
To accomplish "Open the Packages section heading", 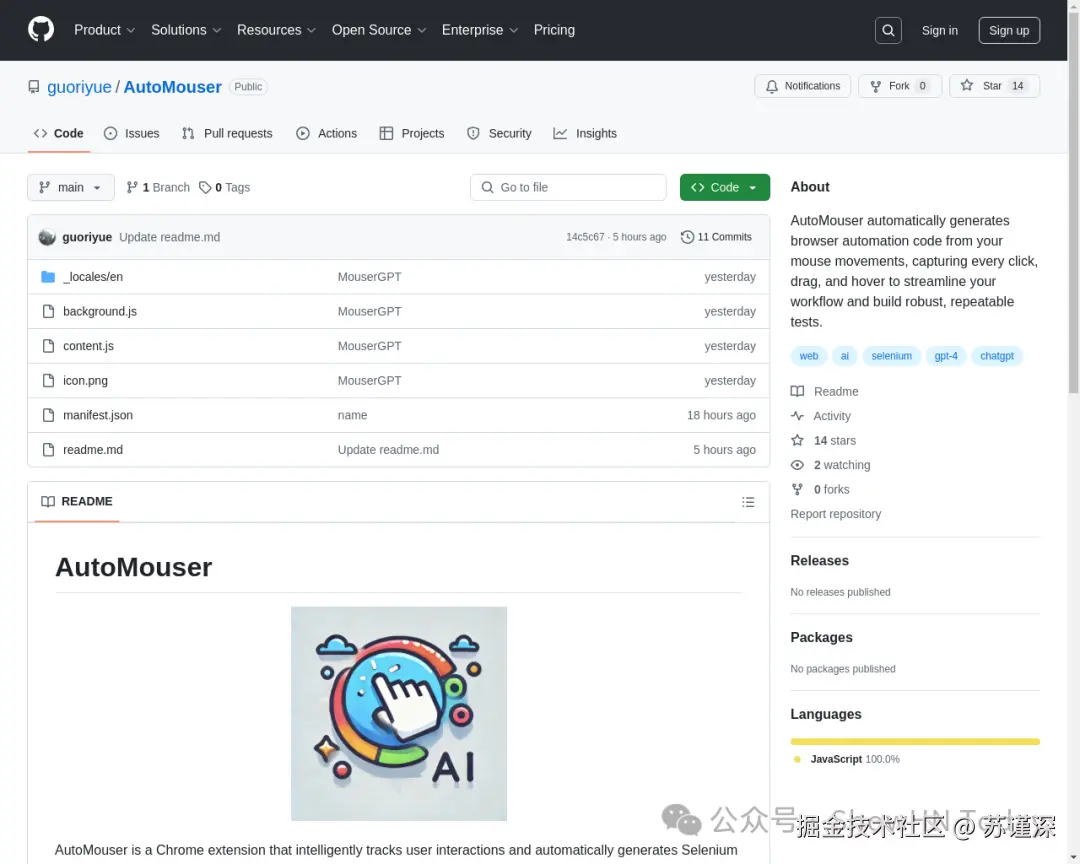I will [x=821, y=637].
